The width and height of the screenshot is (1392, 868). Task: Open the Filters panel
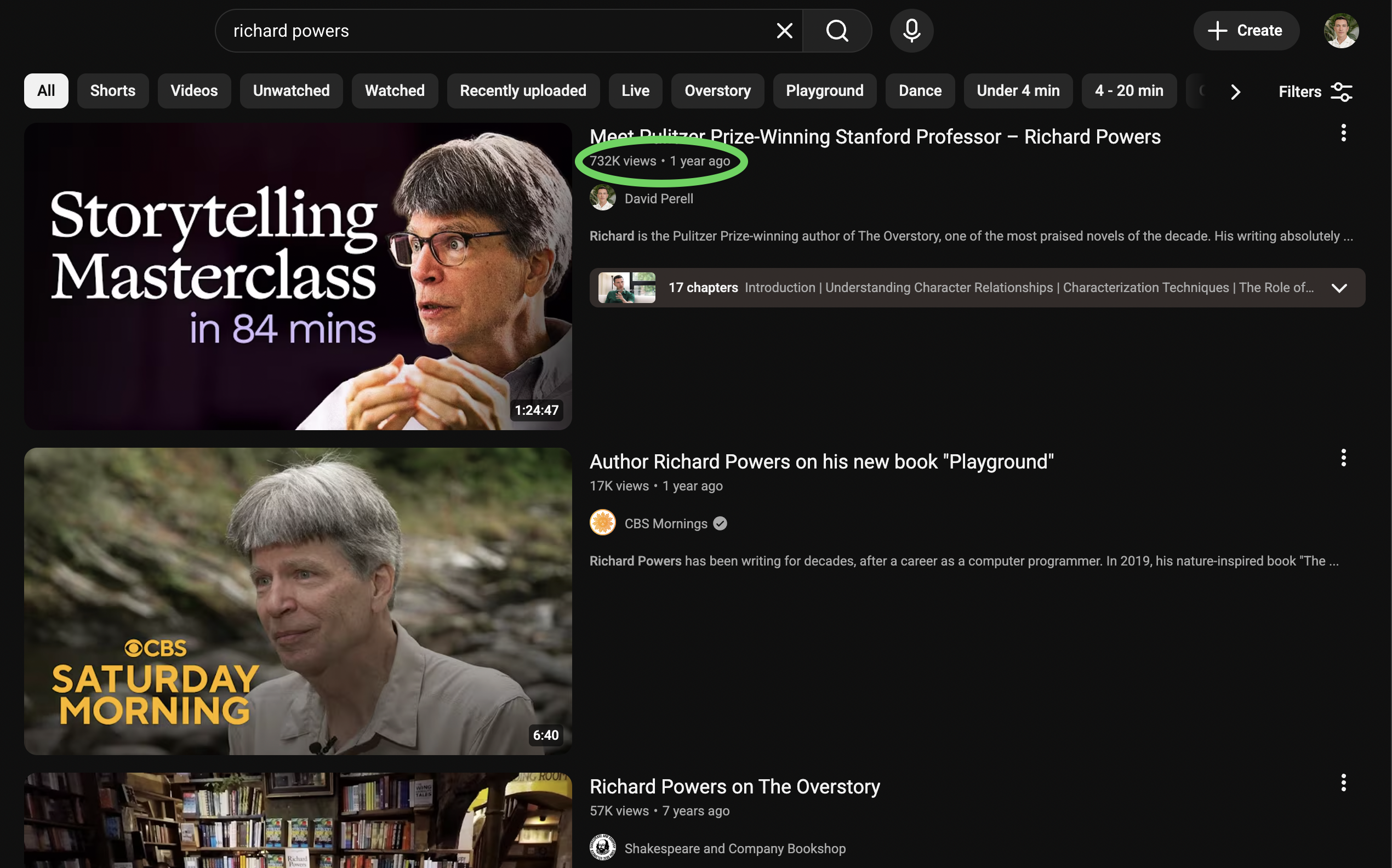[x=1315, y=92]
